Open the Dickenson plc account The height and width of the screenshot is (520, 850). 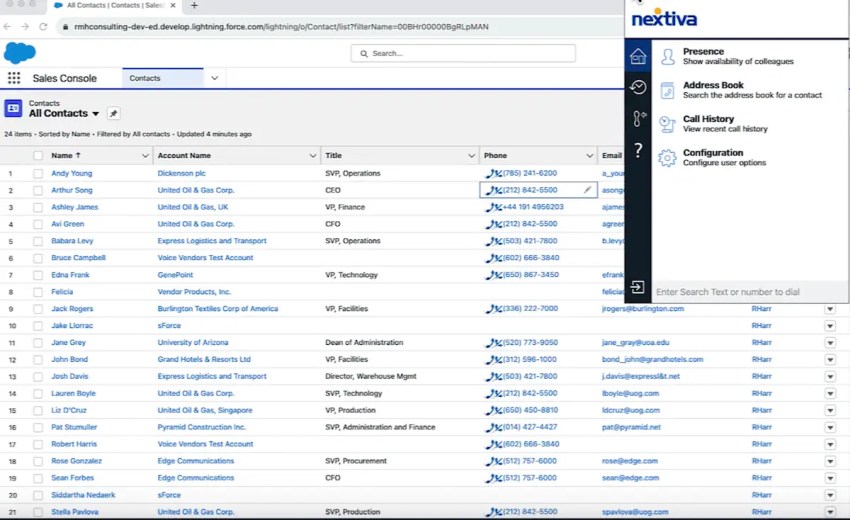coord(182,174)
